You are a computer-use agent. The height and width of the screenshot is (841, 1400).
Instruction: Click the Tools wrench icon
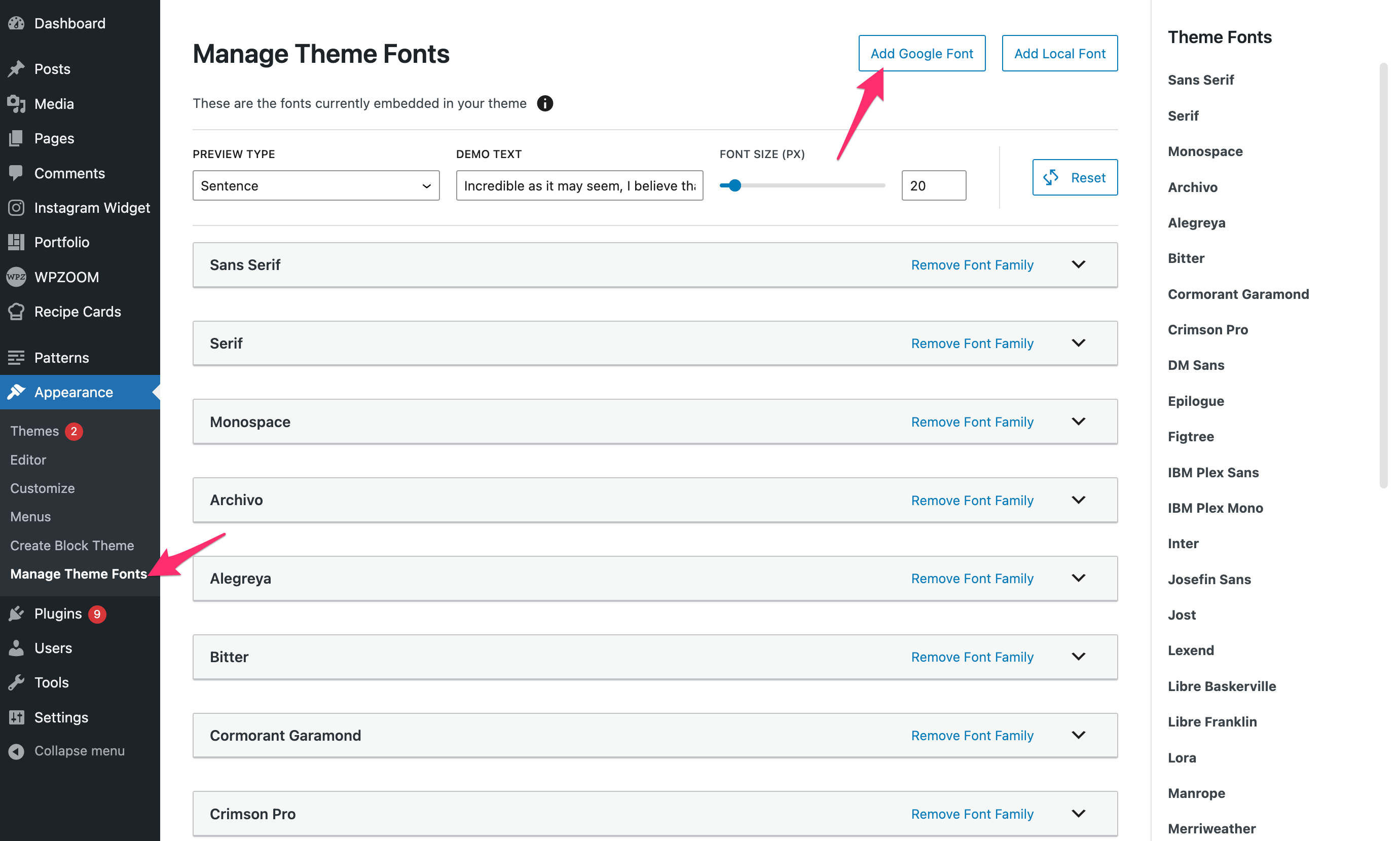pos(16,682)
